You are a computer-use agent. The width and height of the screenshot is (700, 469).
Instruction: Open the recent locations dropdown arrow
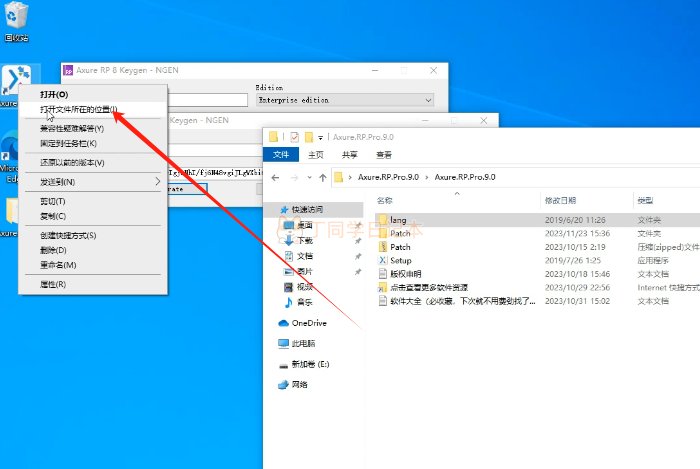pos(309,178)
